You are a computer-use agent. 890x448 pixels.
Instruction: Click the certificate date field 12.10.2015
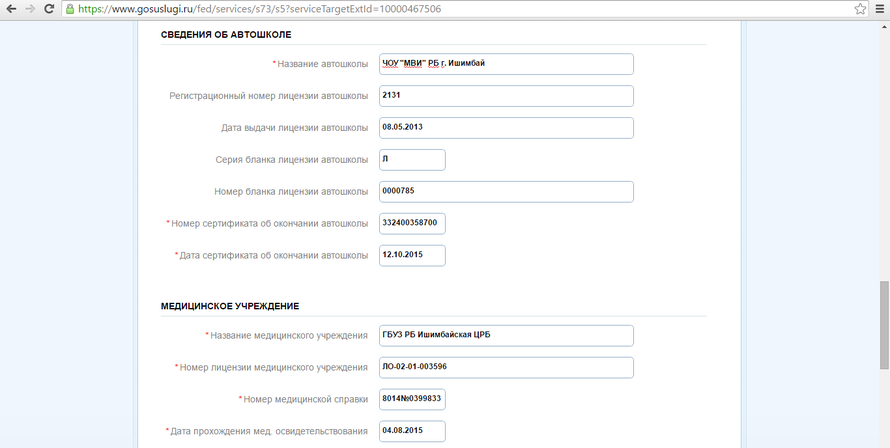coord(412,255)
